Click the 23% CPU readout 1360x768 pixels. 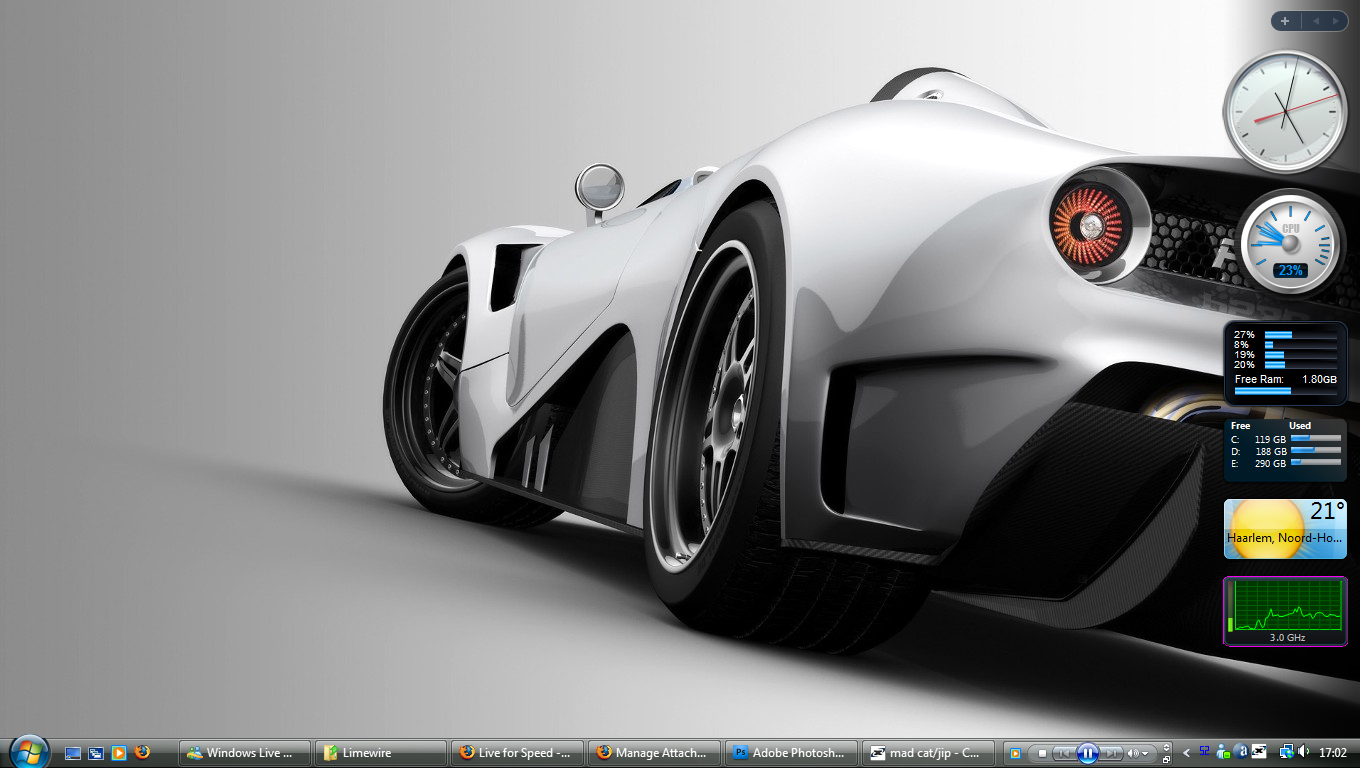(1290, 270)
